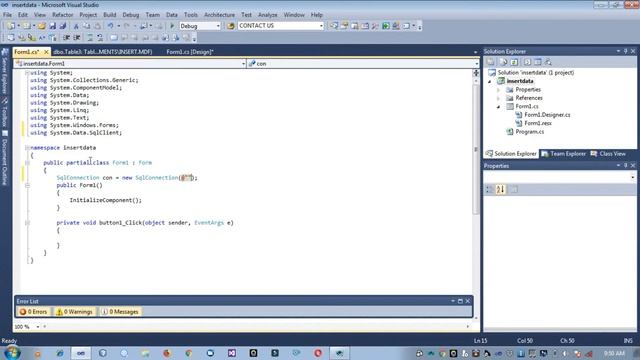Click the Undo arrow icon

click(110, 26)
